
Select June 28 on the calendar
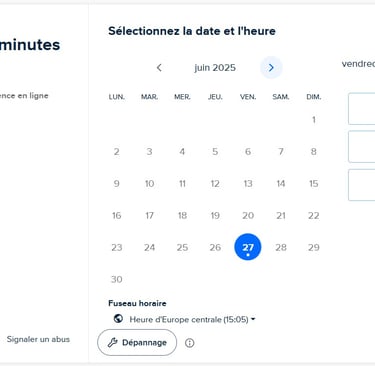[281, 247]
